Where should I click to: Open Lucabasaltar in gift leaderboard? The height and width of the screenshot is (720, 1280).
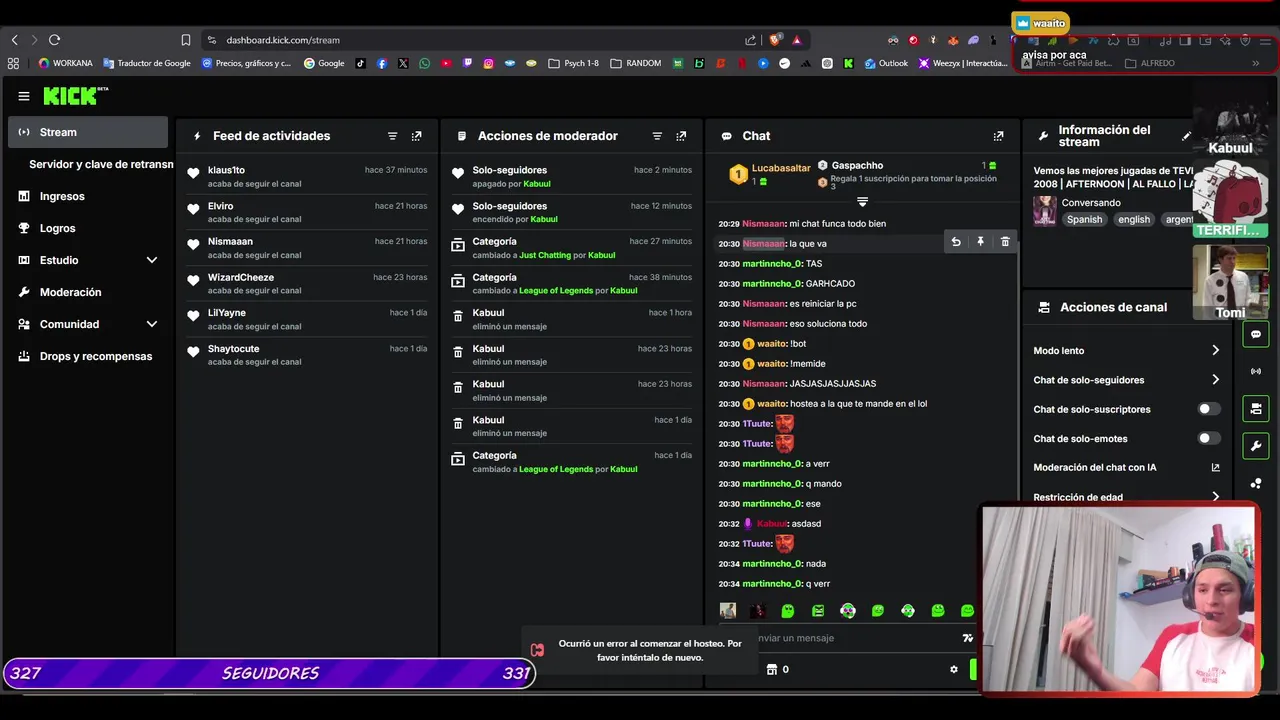[x=780, y=168]
